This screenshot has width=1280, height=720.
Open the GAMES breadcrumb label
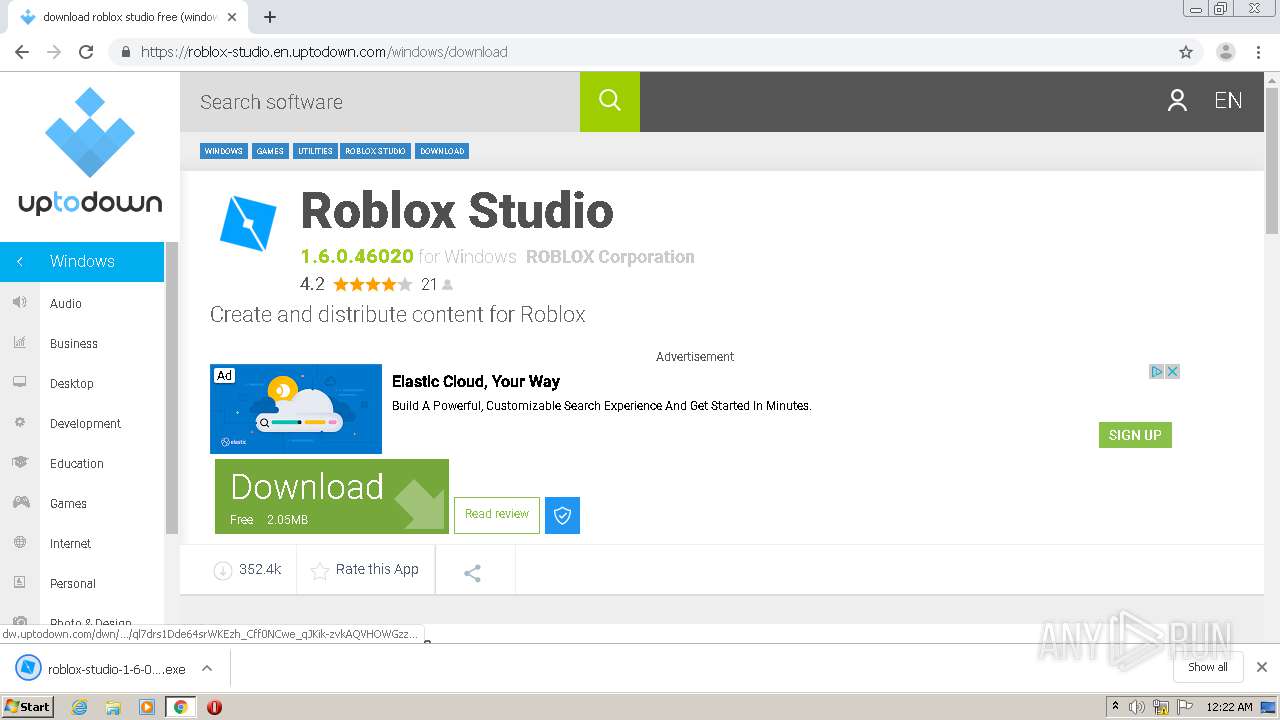269,151
